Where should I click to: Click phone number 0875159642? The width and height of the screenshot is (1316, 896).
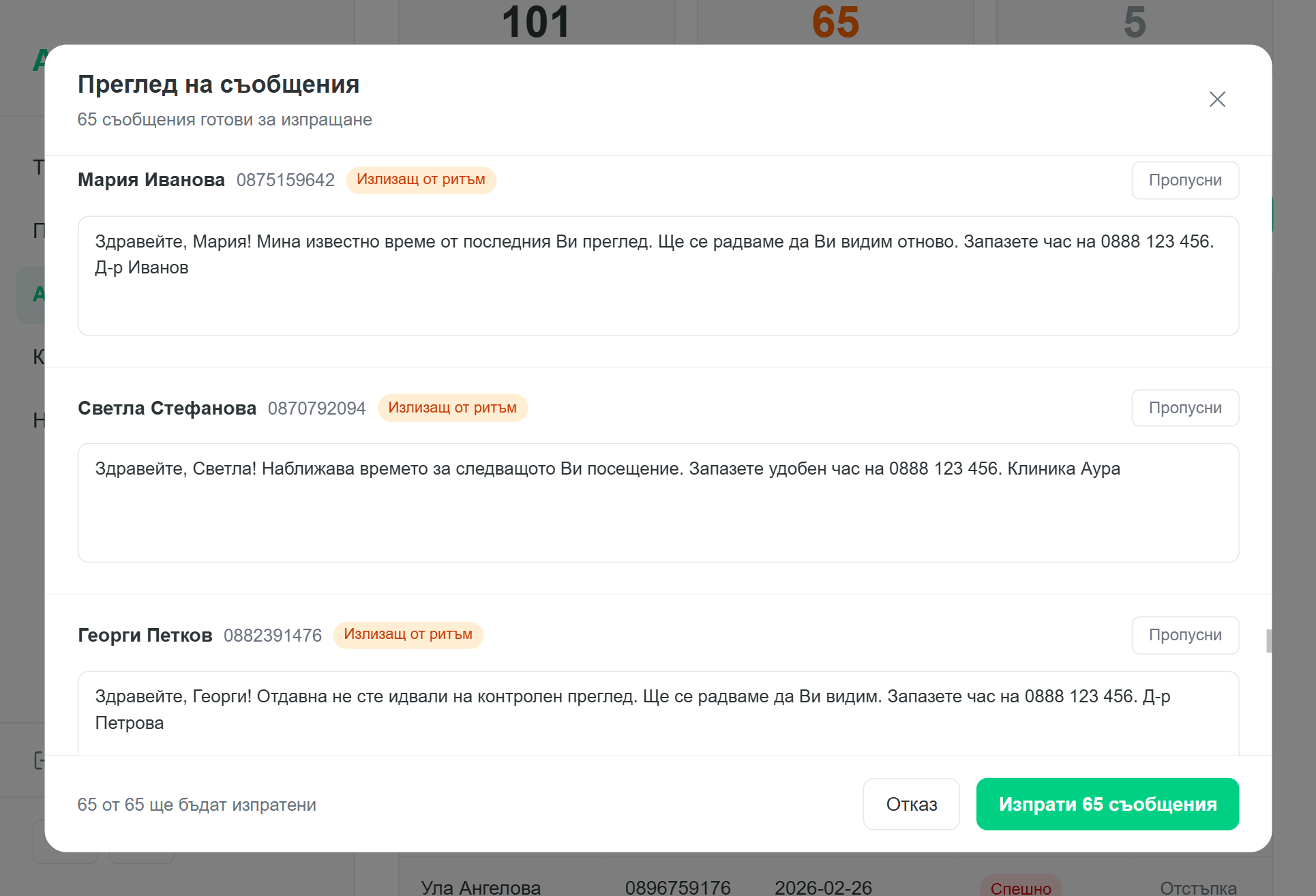tap(286, 180)
